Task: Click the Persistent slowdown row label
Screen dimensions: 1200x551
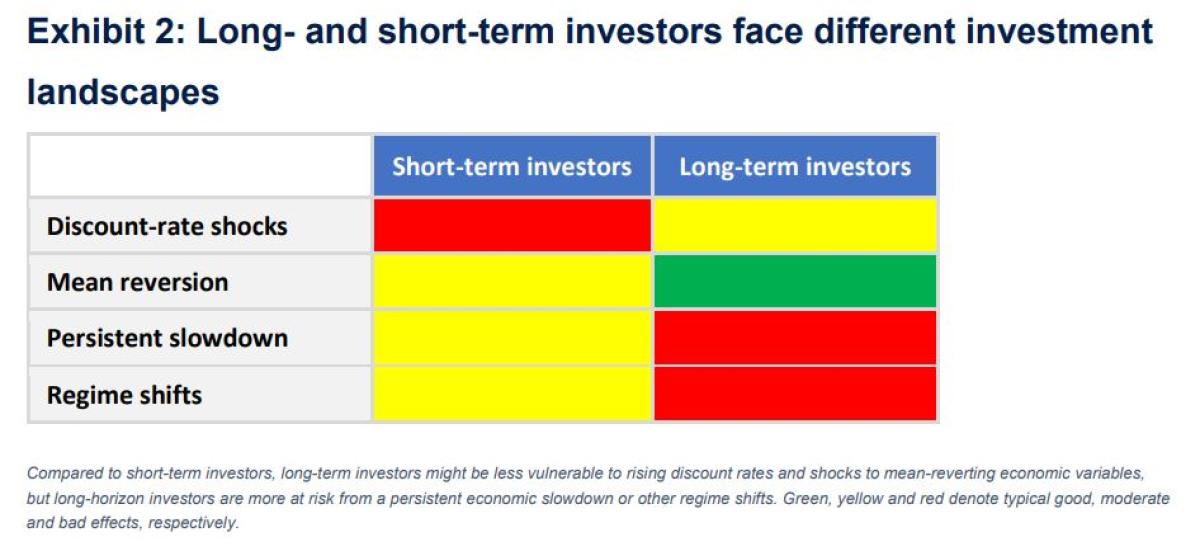Action: (x=167, y=338)
